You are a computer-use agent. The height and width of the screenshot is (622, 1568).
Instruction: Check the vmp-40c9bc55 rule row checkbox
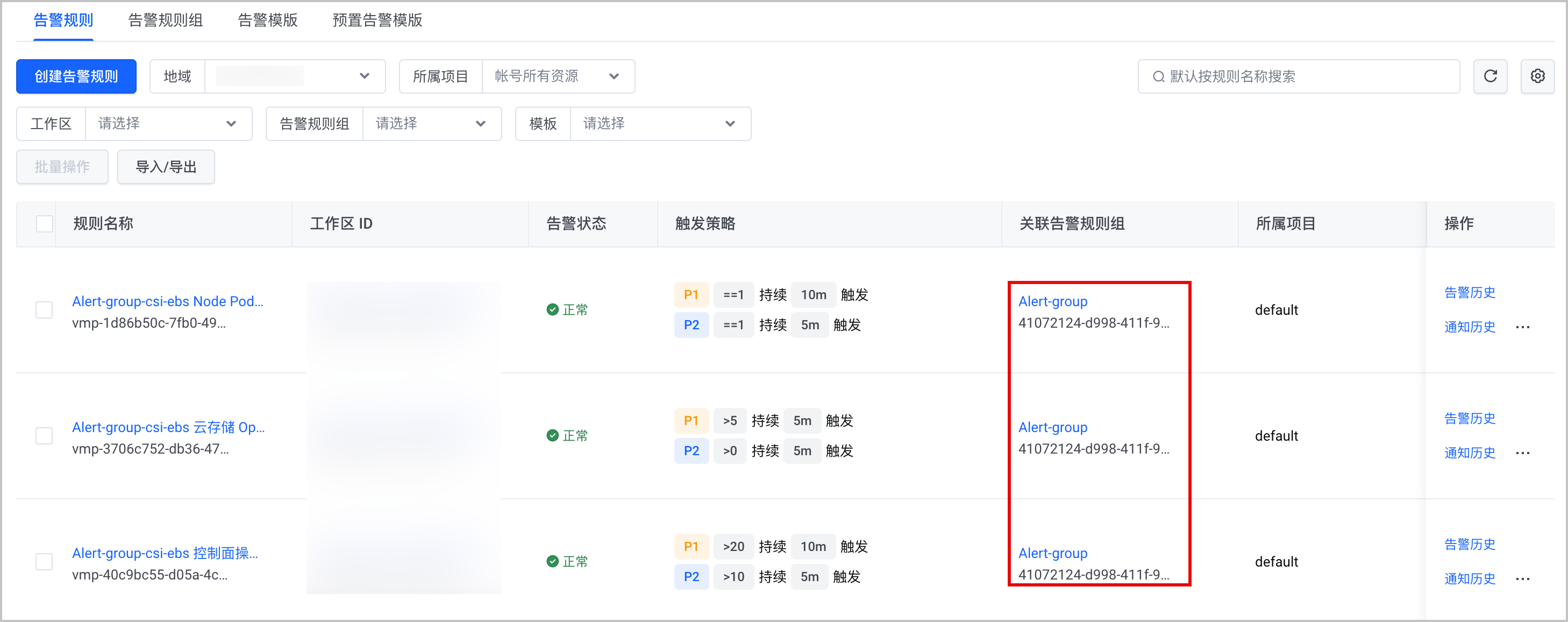44,561
